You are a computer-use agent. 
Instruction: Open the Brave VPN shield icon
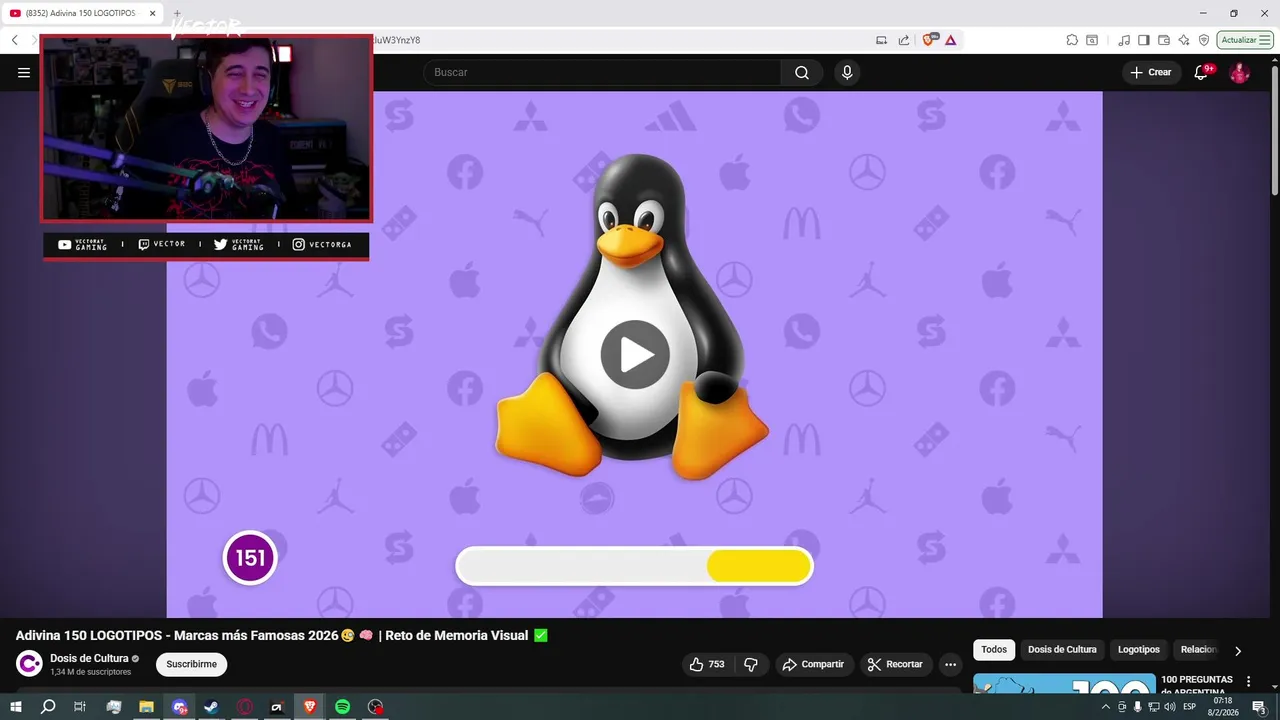coord(1204,40)
